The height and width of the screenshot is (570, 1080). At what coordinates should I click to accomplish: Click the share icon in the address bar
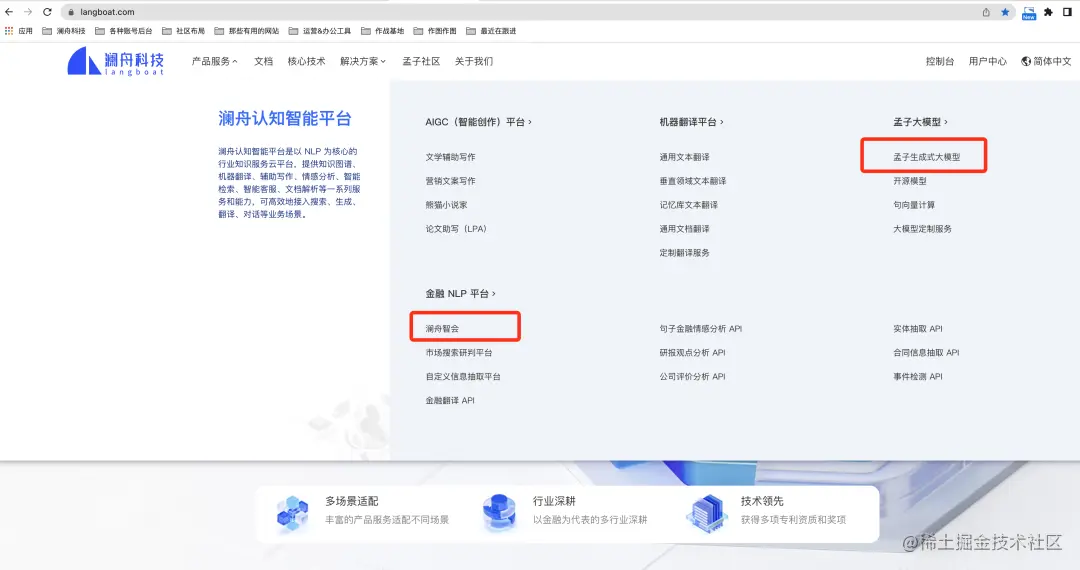pyautogui.click(x=986, y=12)
